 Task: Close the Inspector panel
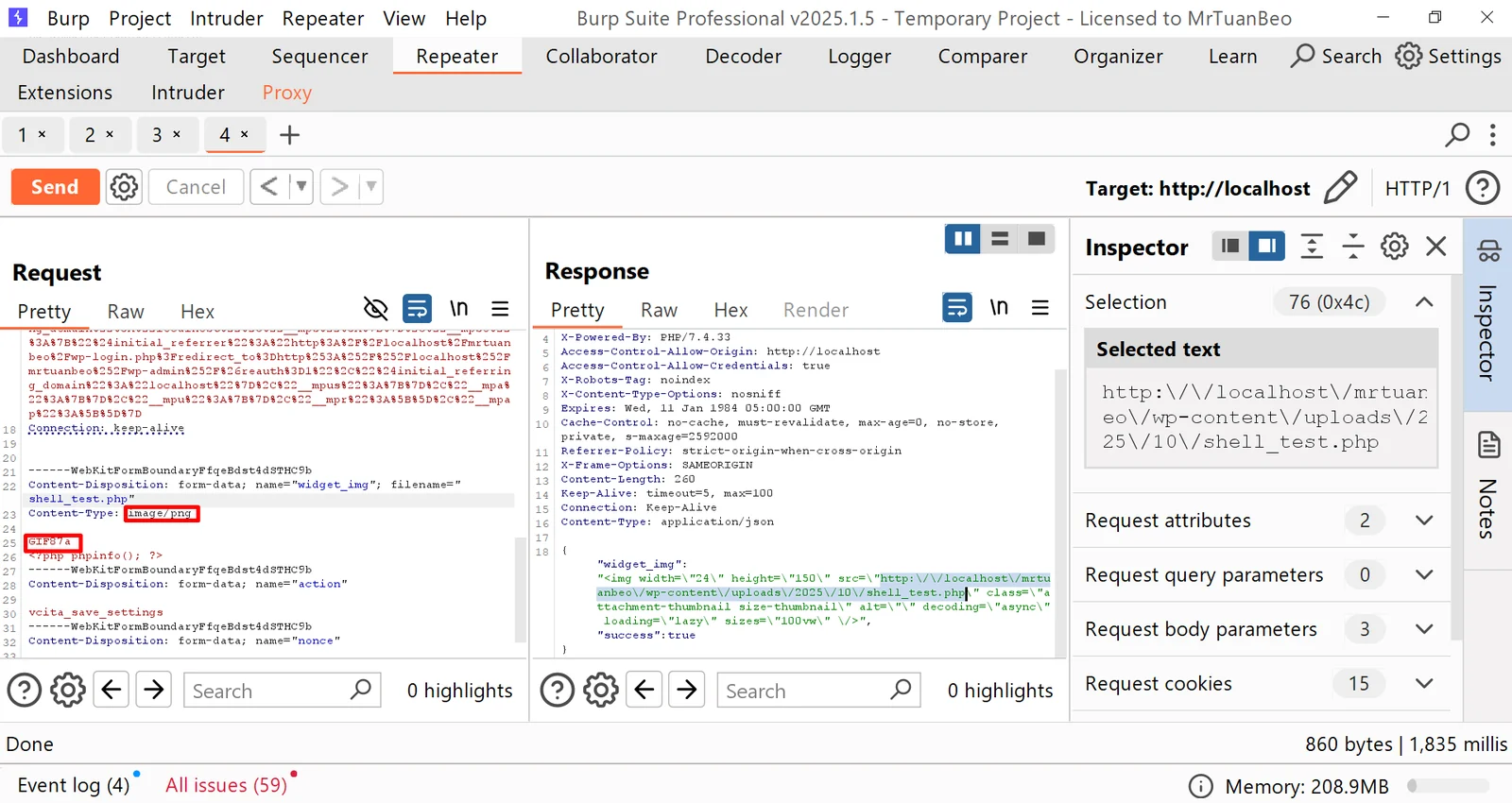[1436, 247]
